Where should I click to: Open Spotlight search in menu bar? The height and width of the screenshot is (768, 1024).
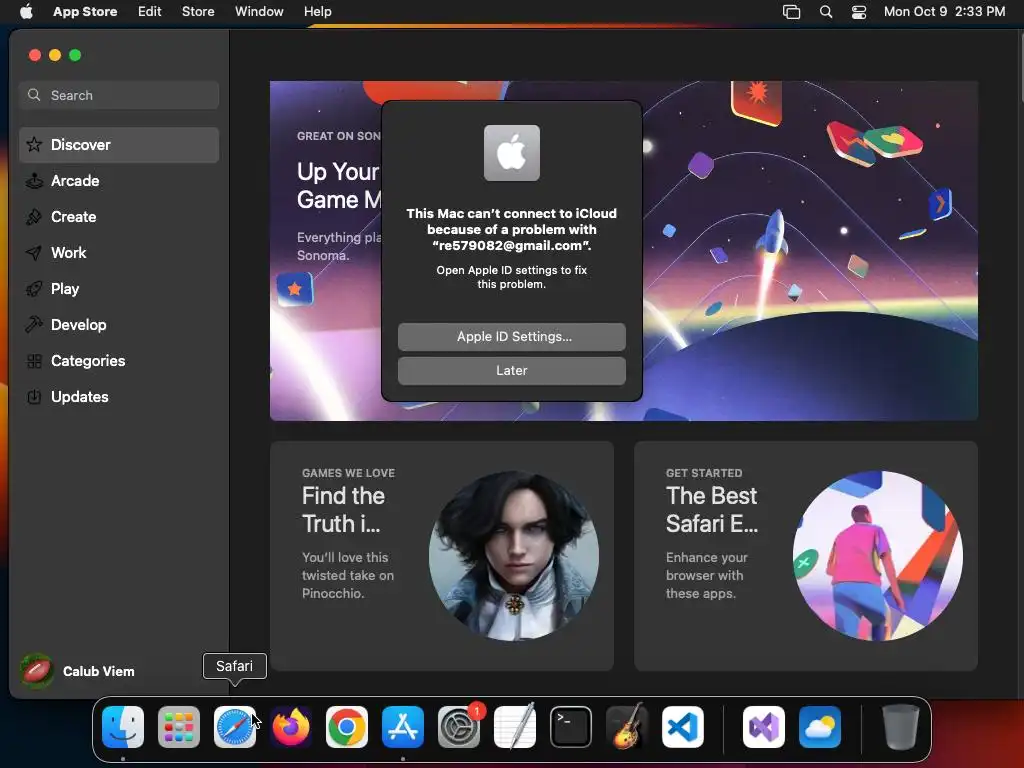coord(825,11)
